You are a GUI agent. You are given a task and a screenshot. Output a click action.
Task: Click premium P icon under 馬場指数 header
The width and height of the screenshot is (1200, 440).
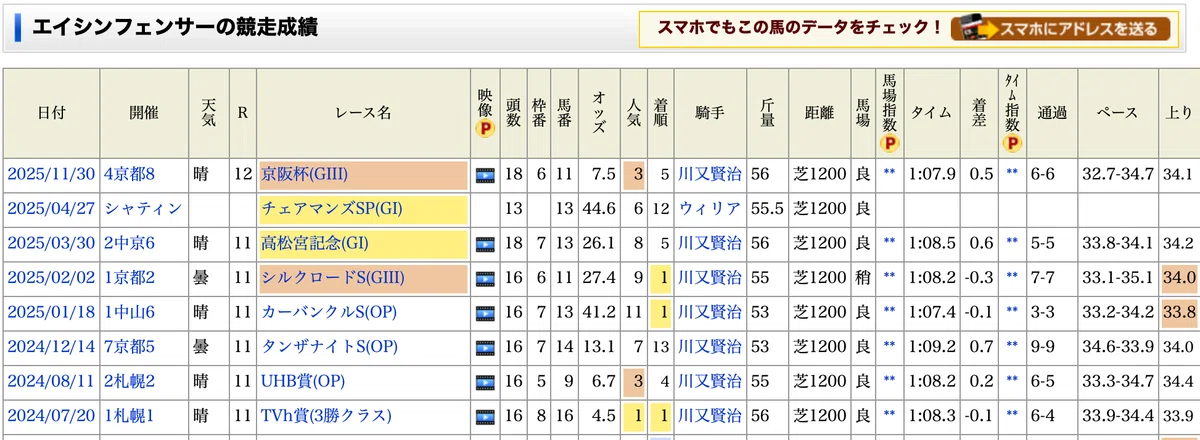(890, 144)
